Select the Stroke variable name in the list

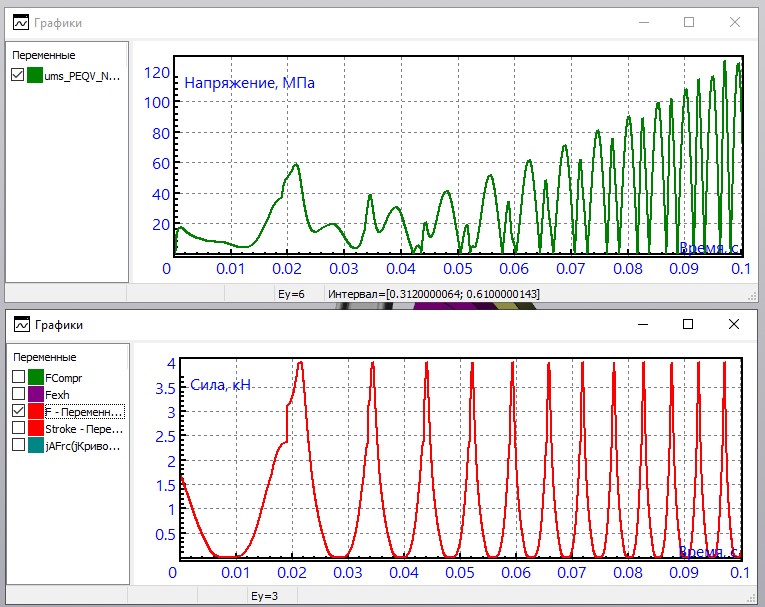84,428
